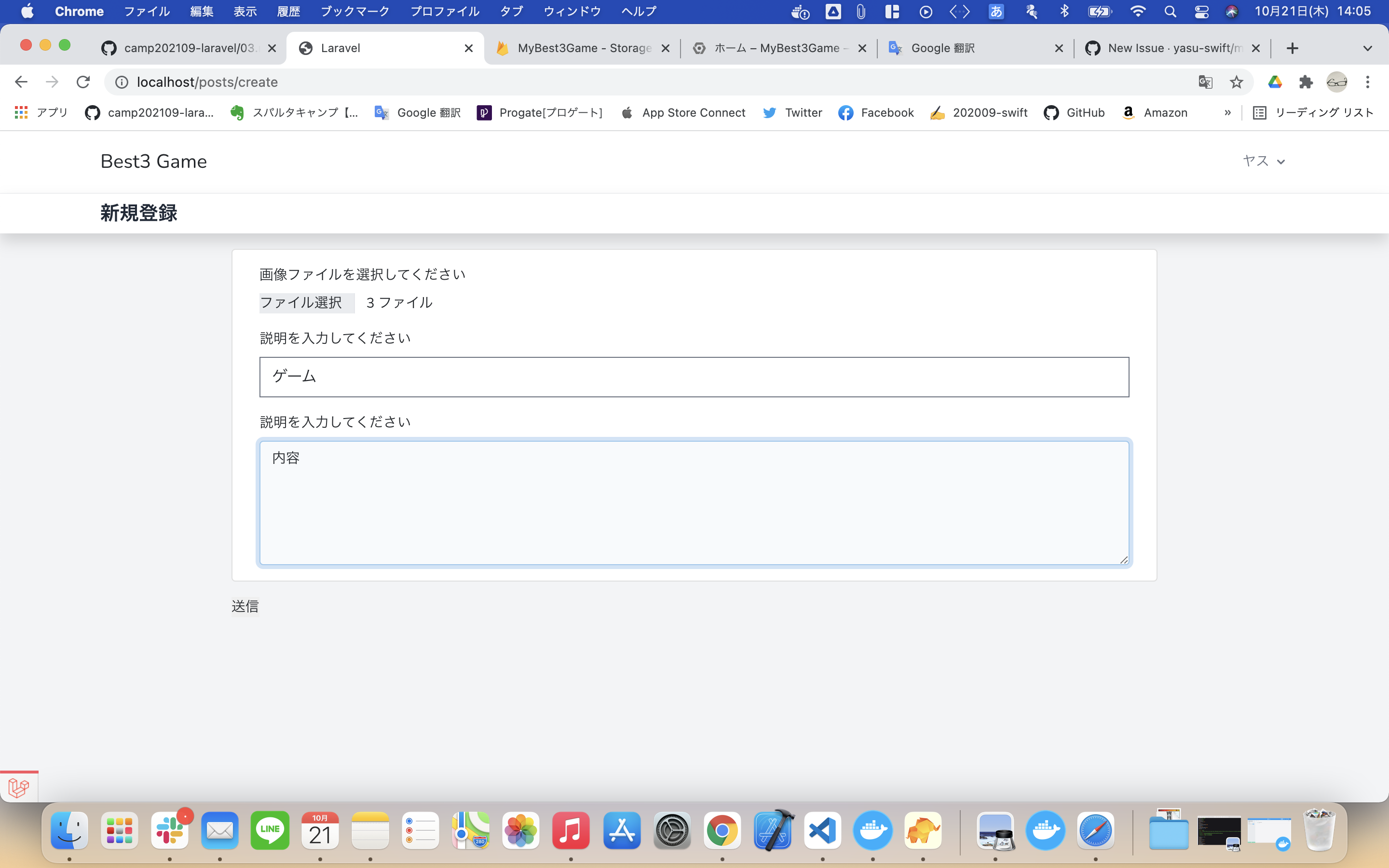Open the App Store Connect bookmark

tap(683, 112)
